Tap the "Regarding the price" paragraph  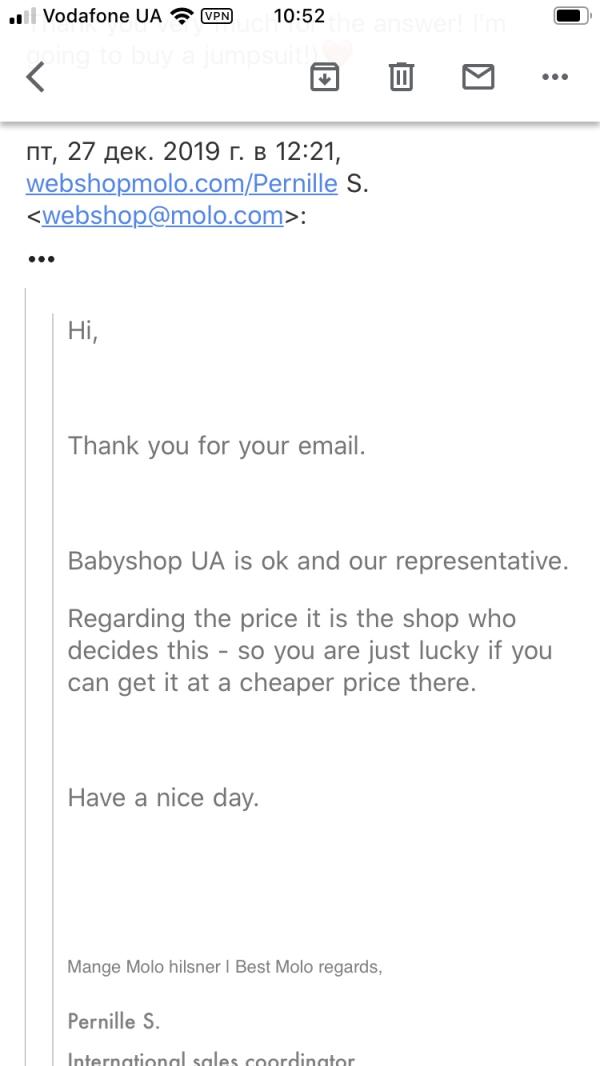[309, 650]
